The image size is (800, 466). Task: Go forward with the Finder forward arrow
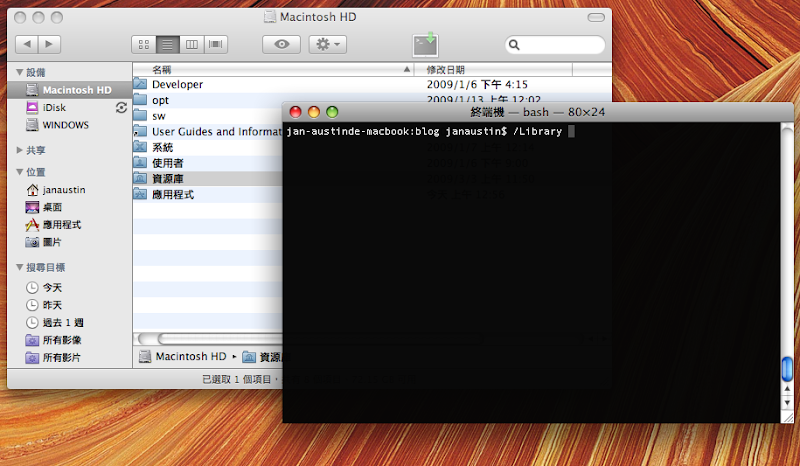click(x=49, y=44)
